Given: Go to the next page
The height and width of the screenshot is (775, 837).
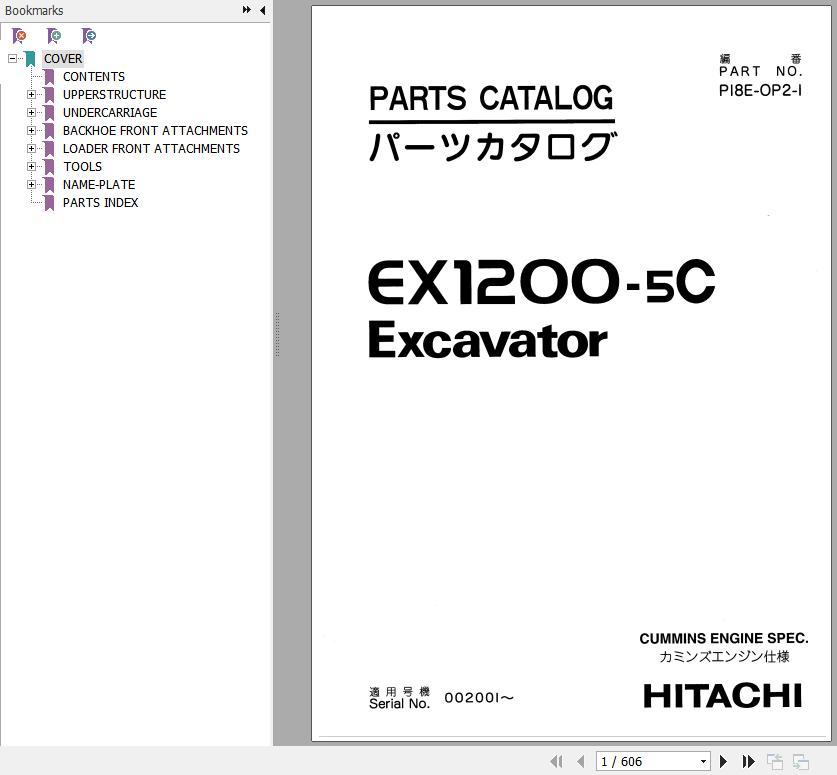Looking at the screenshot, I should tap(724, 761).
